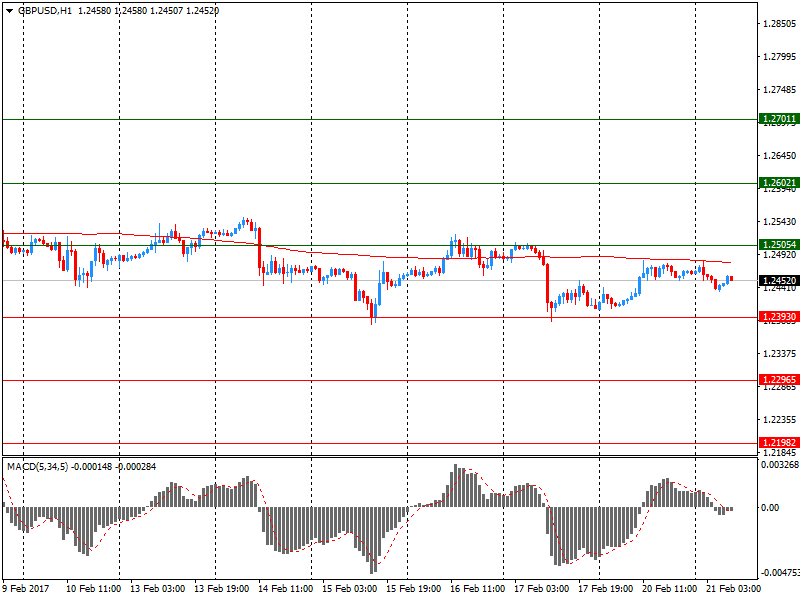
Task: Select the 1.22355 price scale value
Action: pos(780,419)
